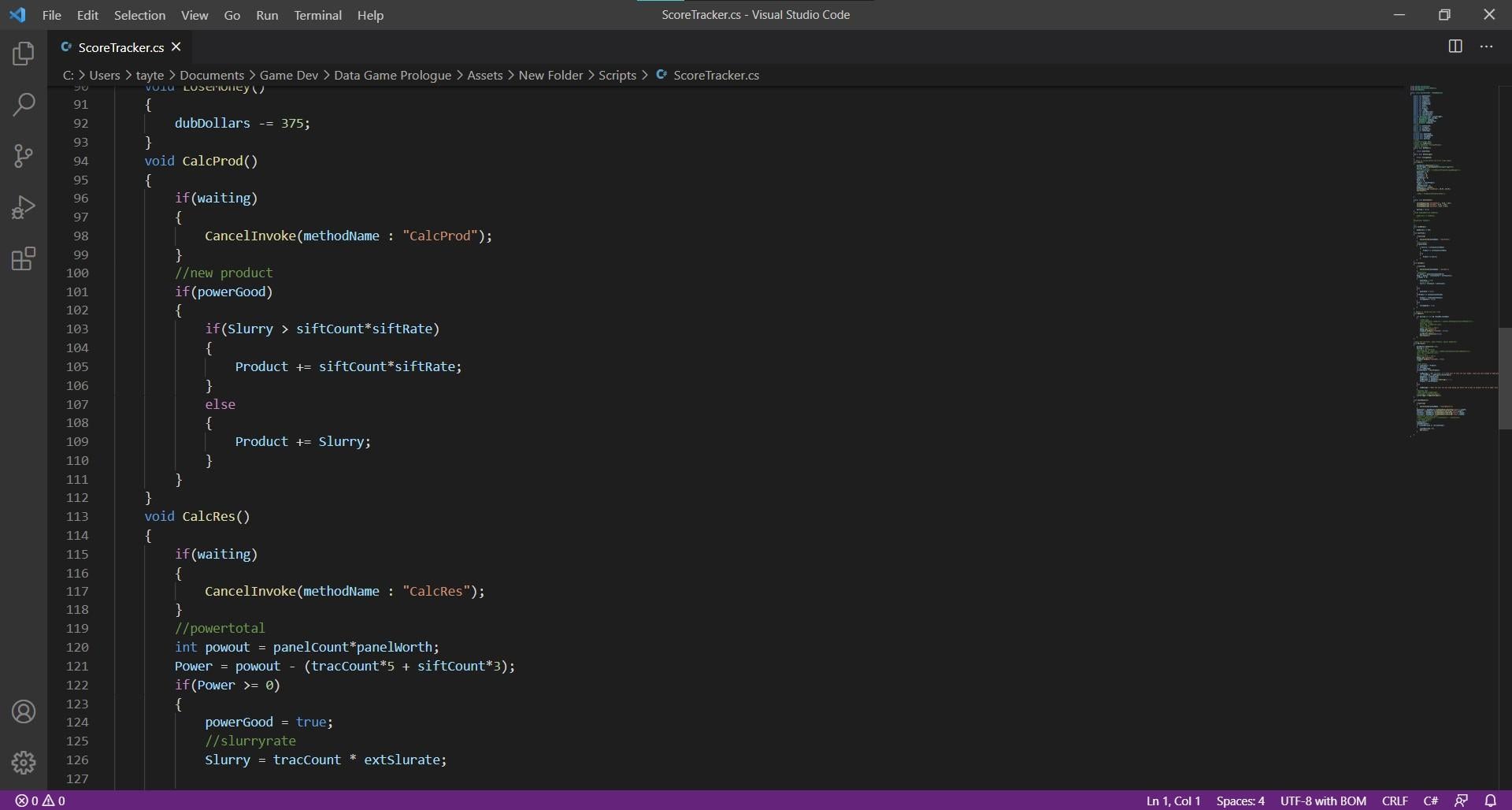This screenshot has height=810, width=1512.
Task: Open Source Control view
Action: [x=24, y=155]
